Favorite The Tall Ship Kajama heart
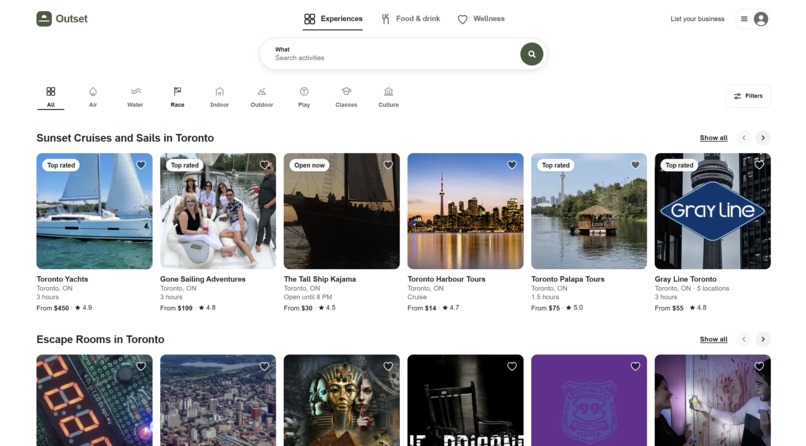 pos(388,165)
